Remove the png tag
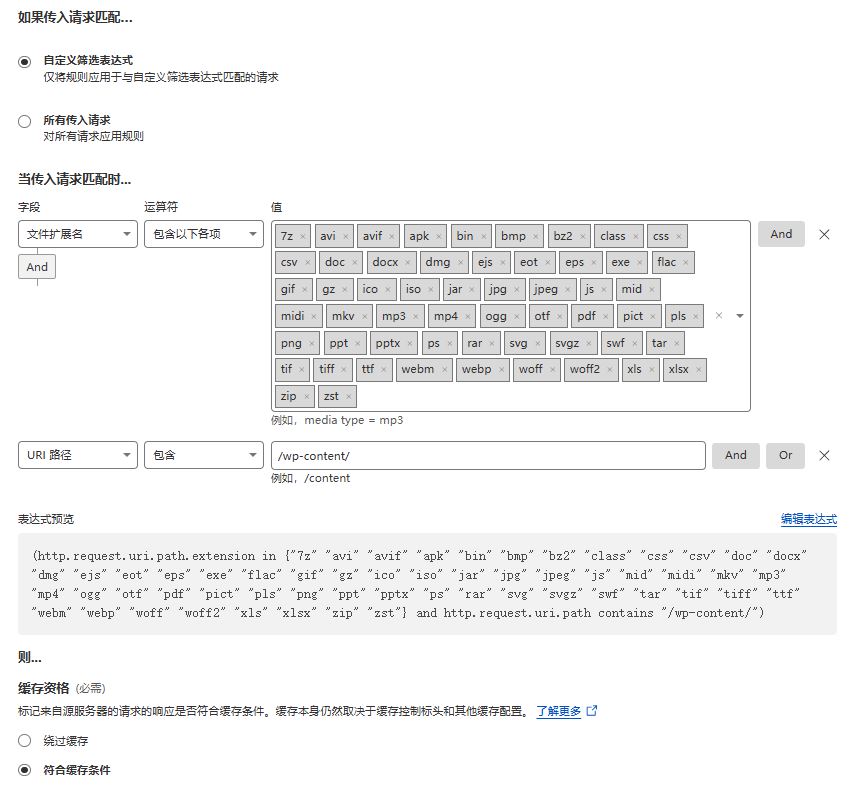This screenshot has width=855, height=790. point(311,343)
